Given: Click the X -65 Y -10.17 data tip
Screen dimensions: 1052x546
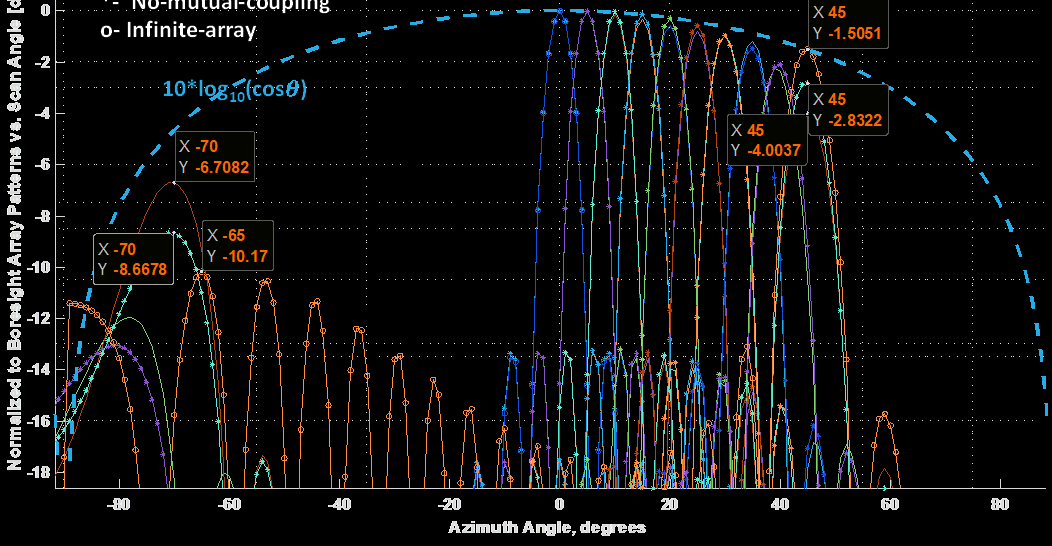Looking at the screenshot, I should pyautogui.click(x=238, y=245).
